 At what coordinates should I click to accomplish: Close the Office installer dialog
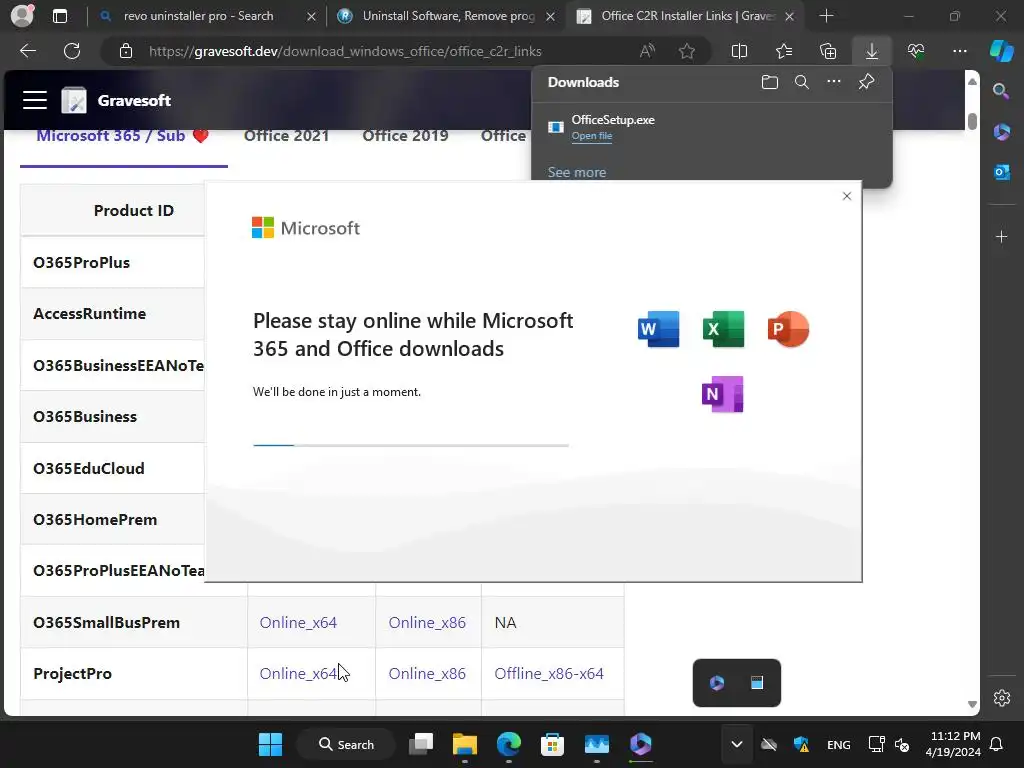tap(847, 196)
